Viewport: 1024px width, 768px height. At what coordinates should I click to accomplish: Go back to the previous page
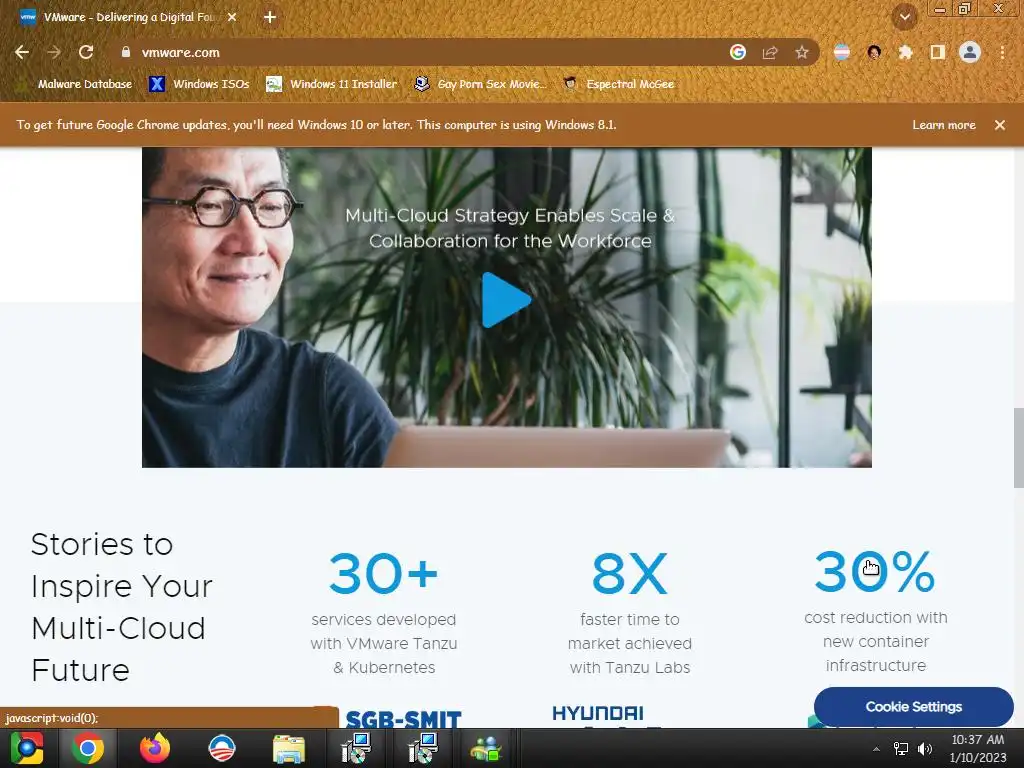[22, 52]
